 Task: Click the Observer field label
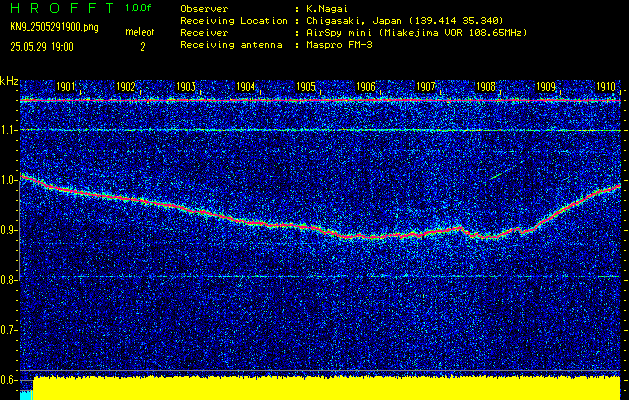(204, 9)
